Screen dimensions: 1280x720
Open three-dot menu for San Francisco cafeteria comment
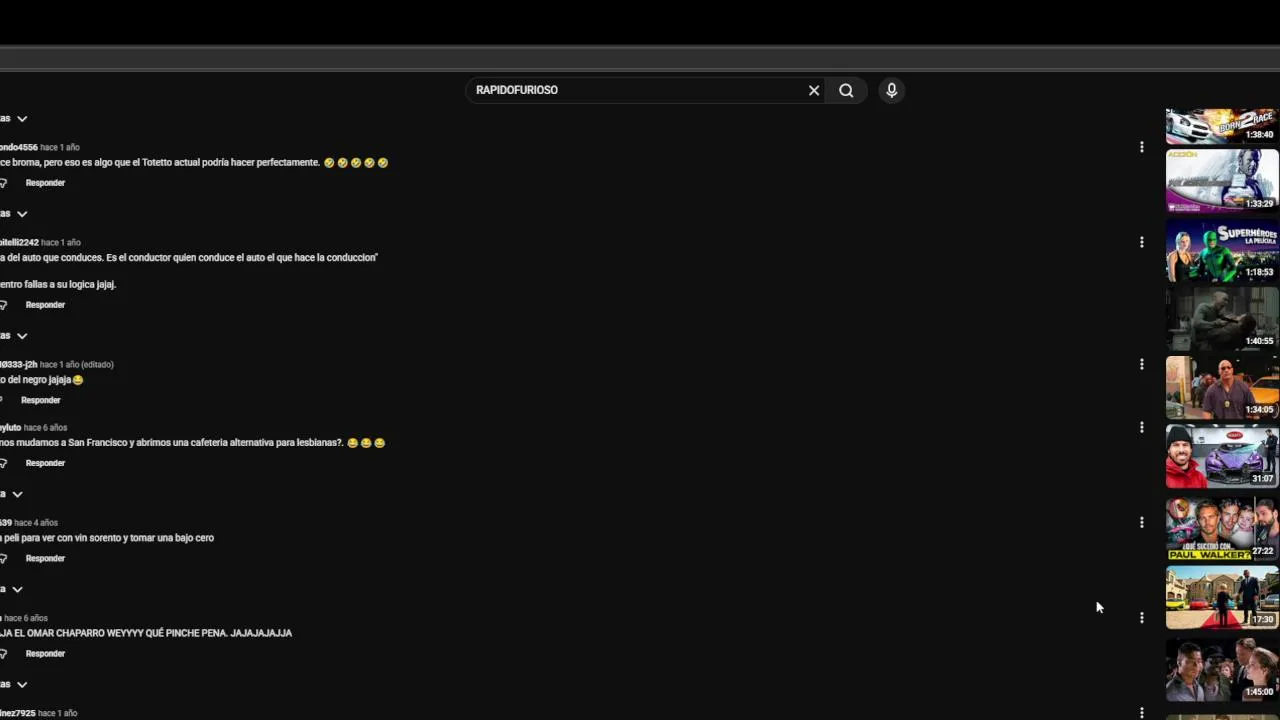pyautogui.click(x=1141, y=427)
